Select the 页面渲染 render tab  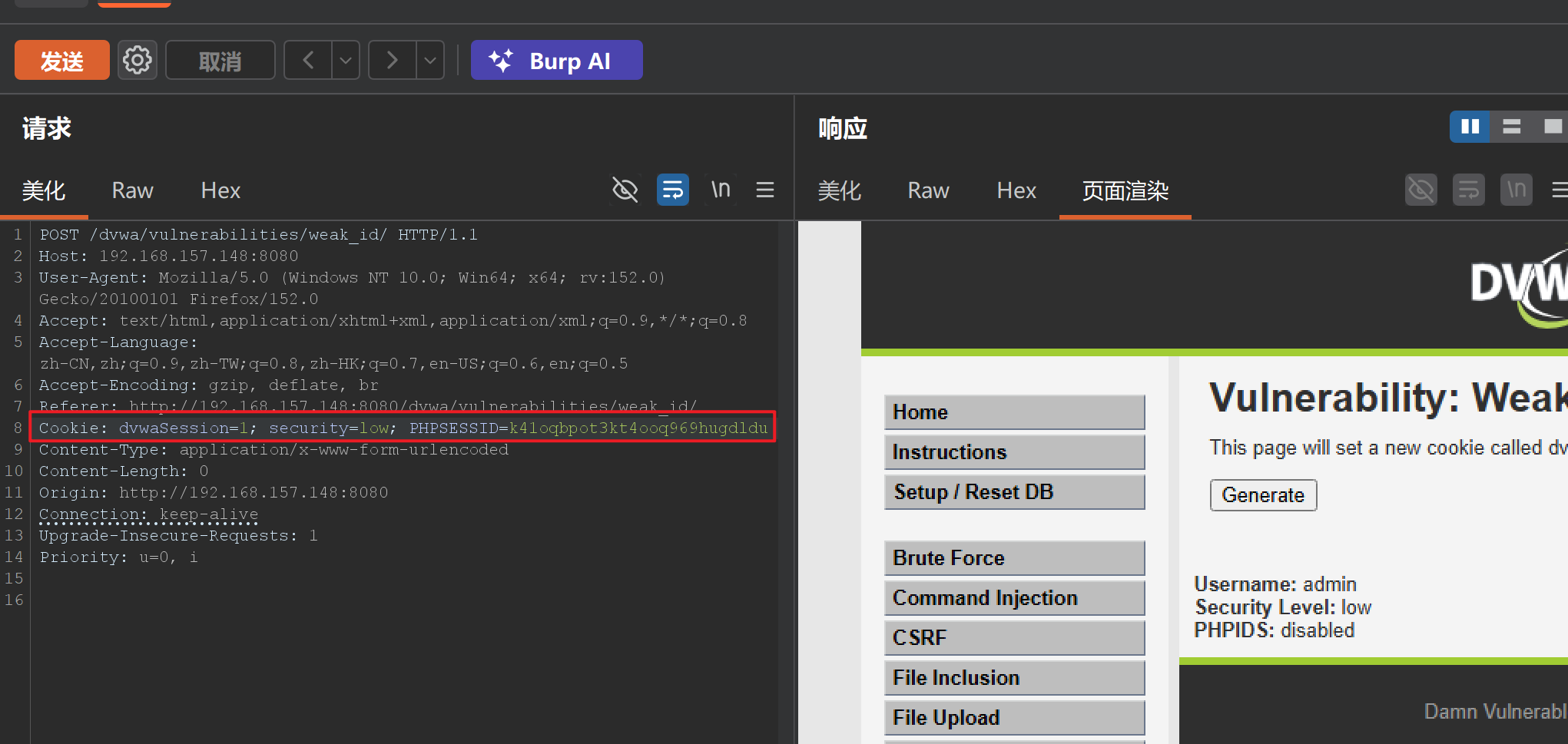[x=1125, y=190]
